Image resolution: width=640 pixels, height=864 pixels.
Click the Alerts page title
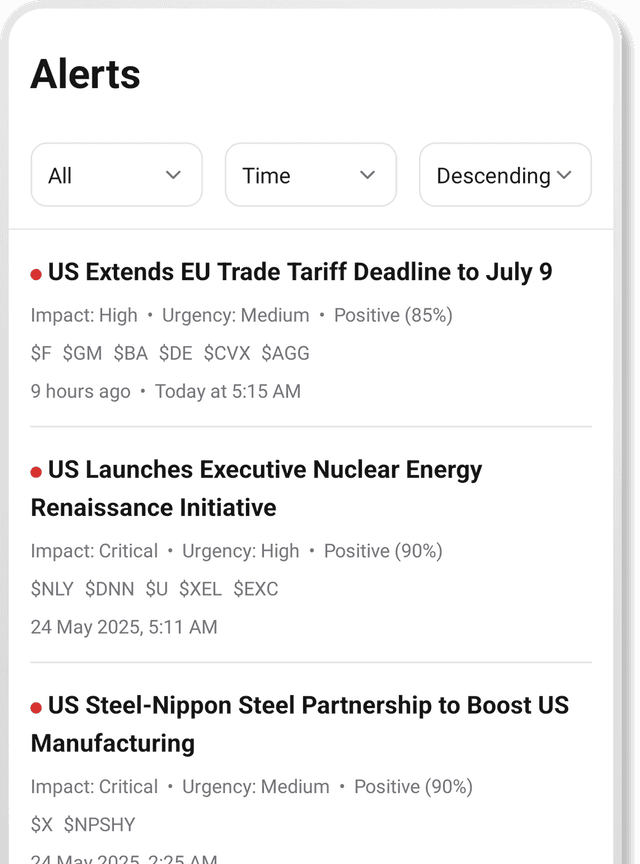(84, 73)
